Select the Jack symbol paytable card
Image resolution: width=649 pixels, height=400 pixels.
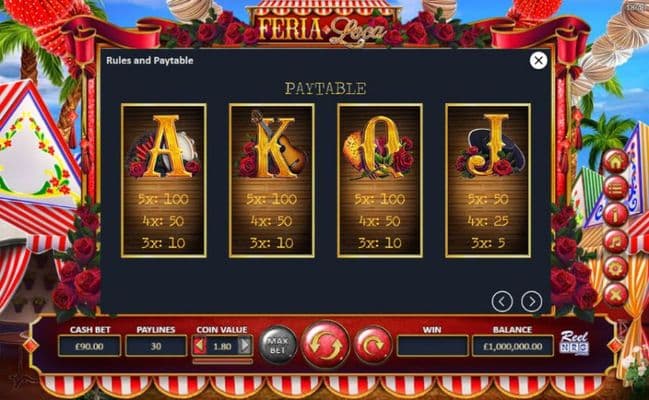tap(488, 181)
